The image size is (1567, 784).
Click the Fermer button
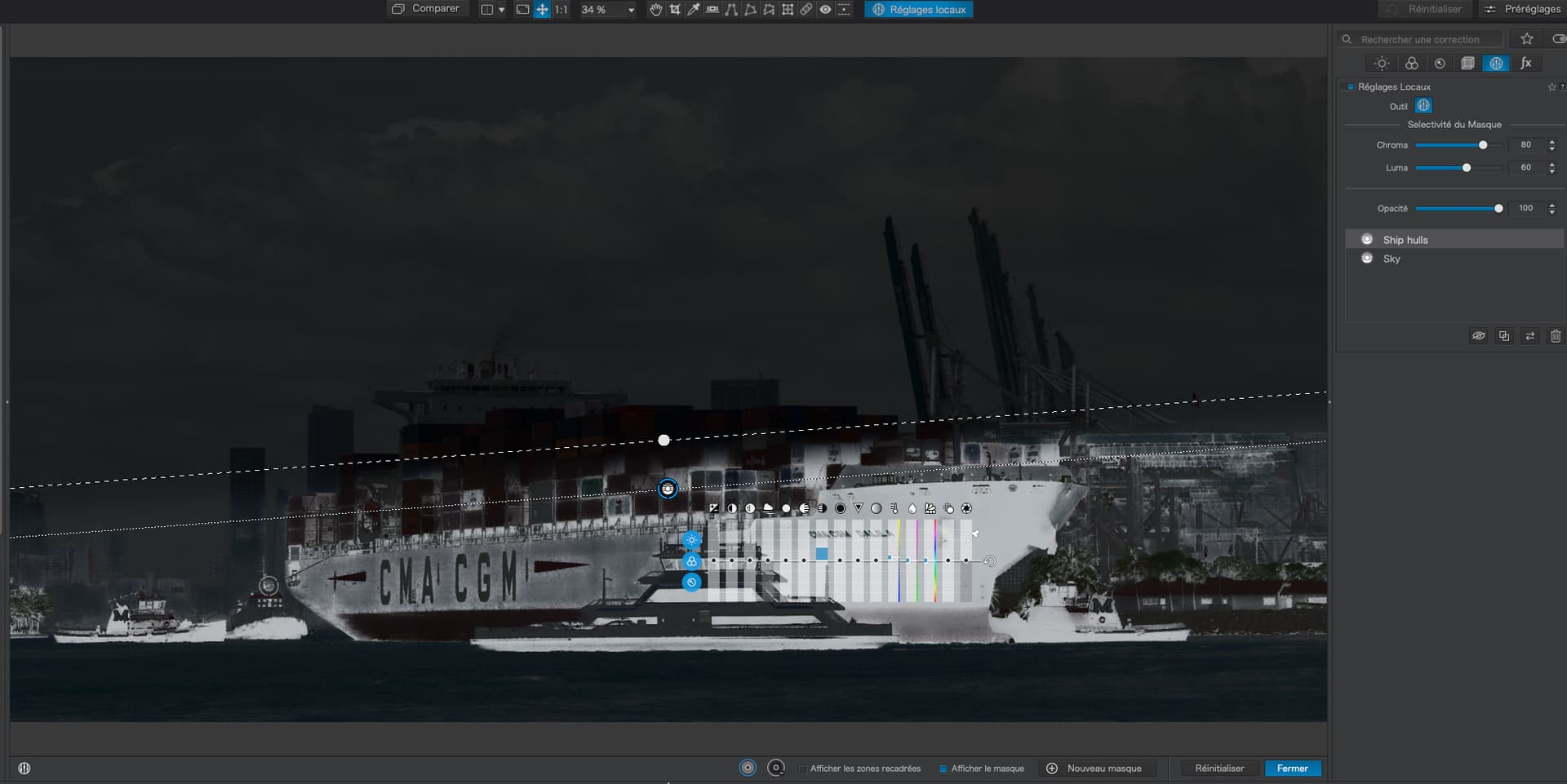coord(1292,768)
